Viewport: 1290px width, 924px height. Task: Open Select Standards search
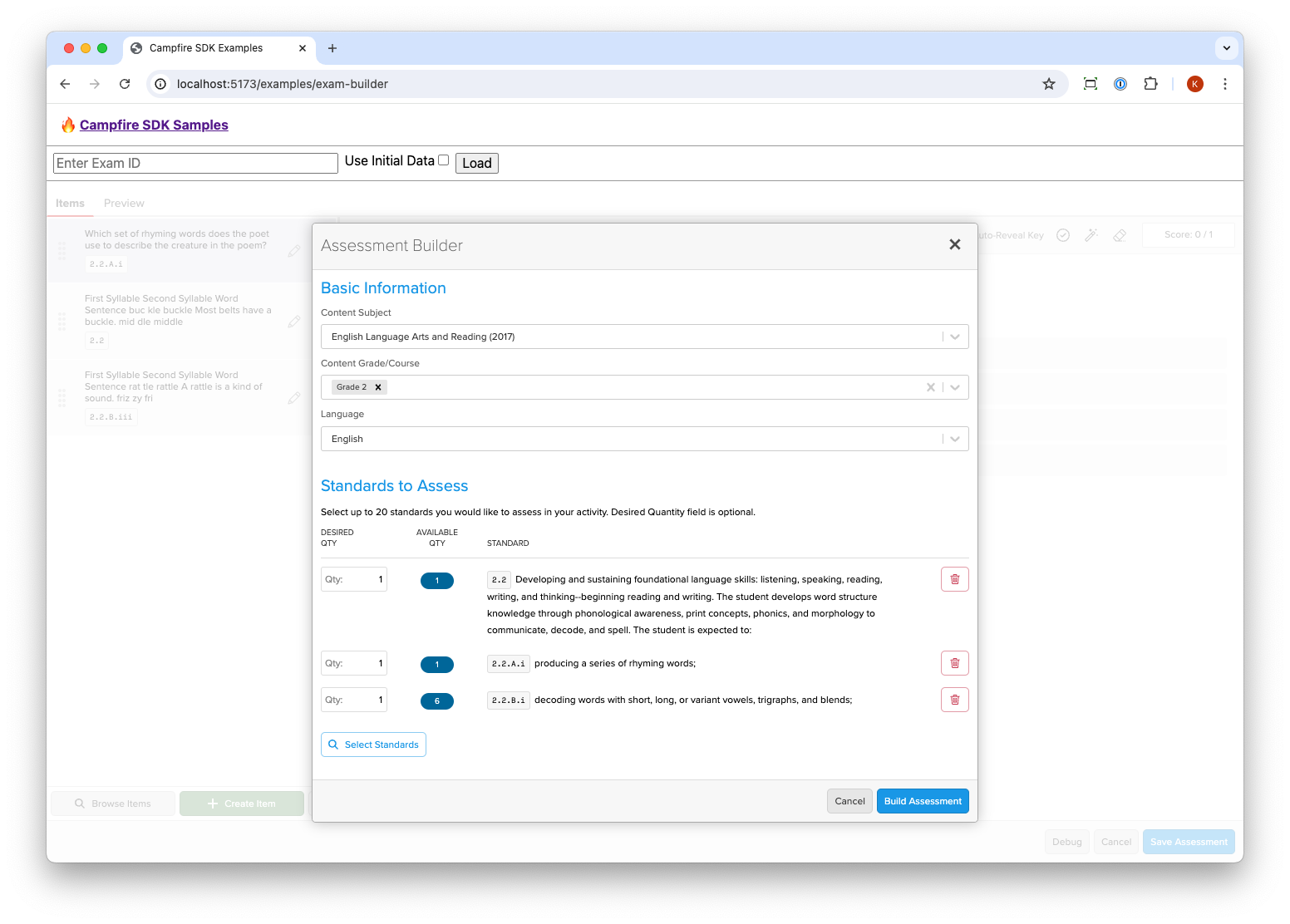[x=373, y=745]
